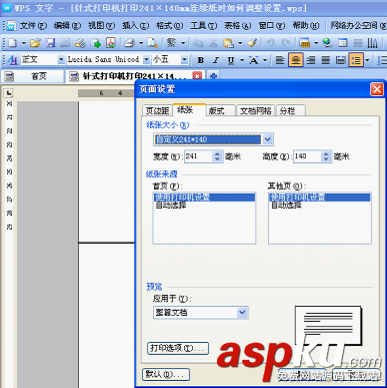Click the 默认 button
This screenshot has height=388, width=387.
point(166,374)
